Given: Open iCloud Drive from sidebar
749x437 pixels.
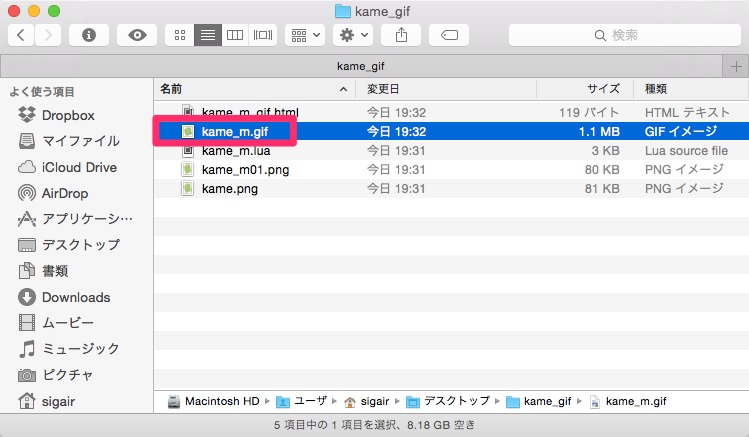Looking at the screenshot, I should coord(78,167).
